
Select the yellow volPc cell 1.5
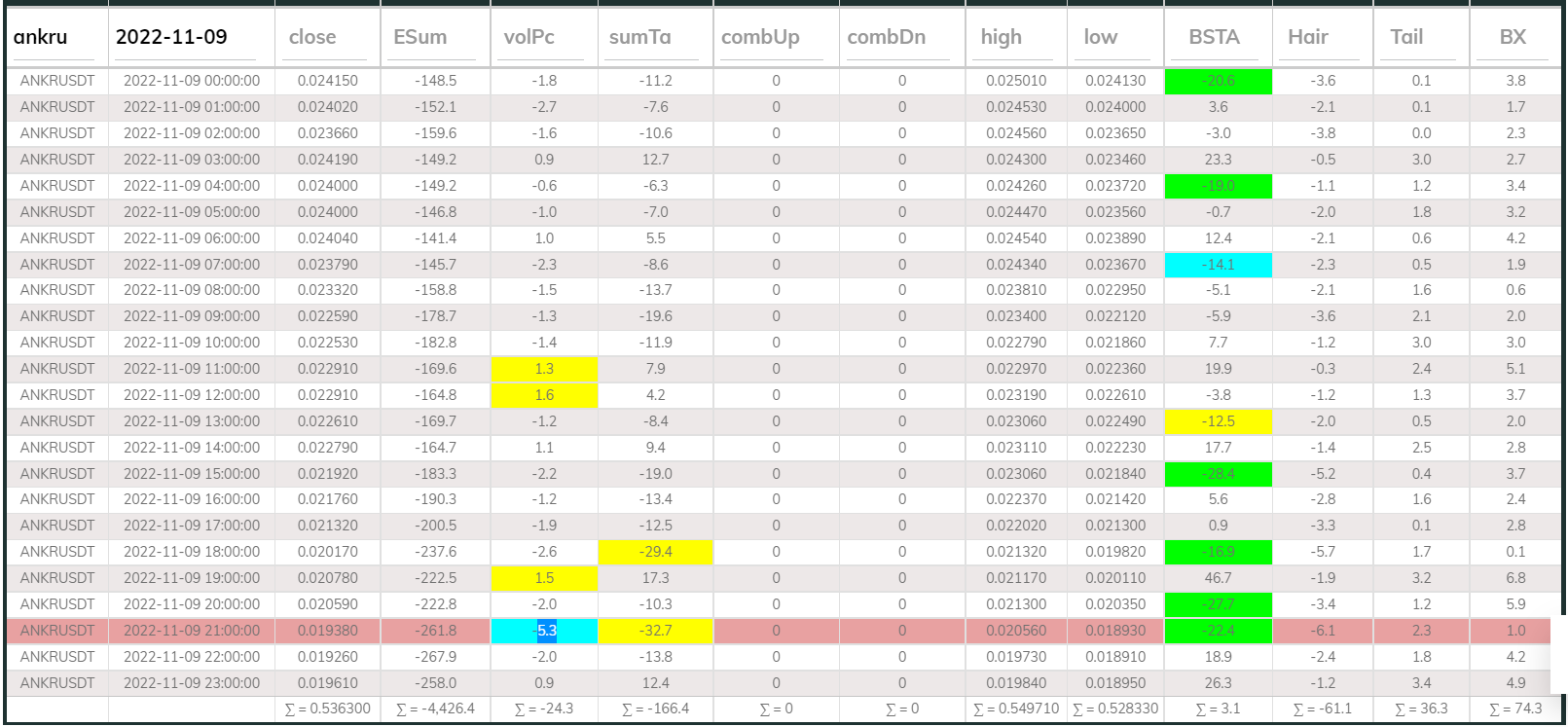[x=544, y=578]
